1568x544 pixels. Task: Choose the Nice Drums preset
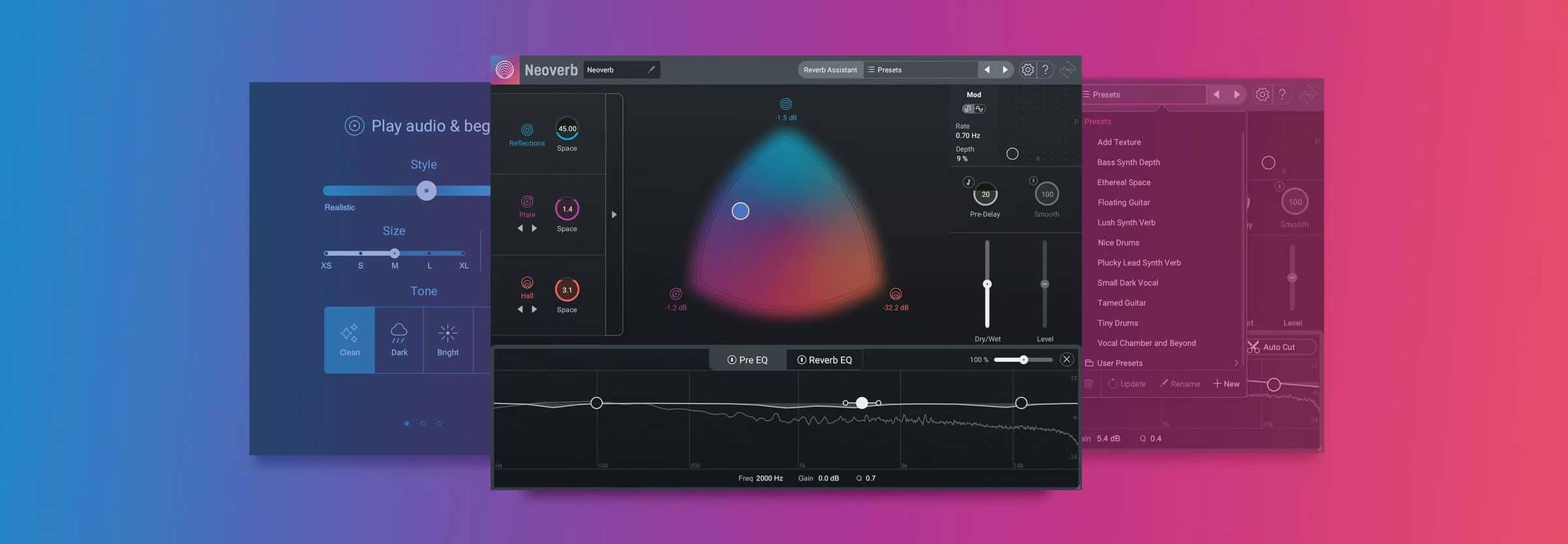(x=1119, y=242)
